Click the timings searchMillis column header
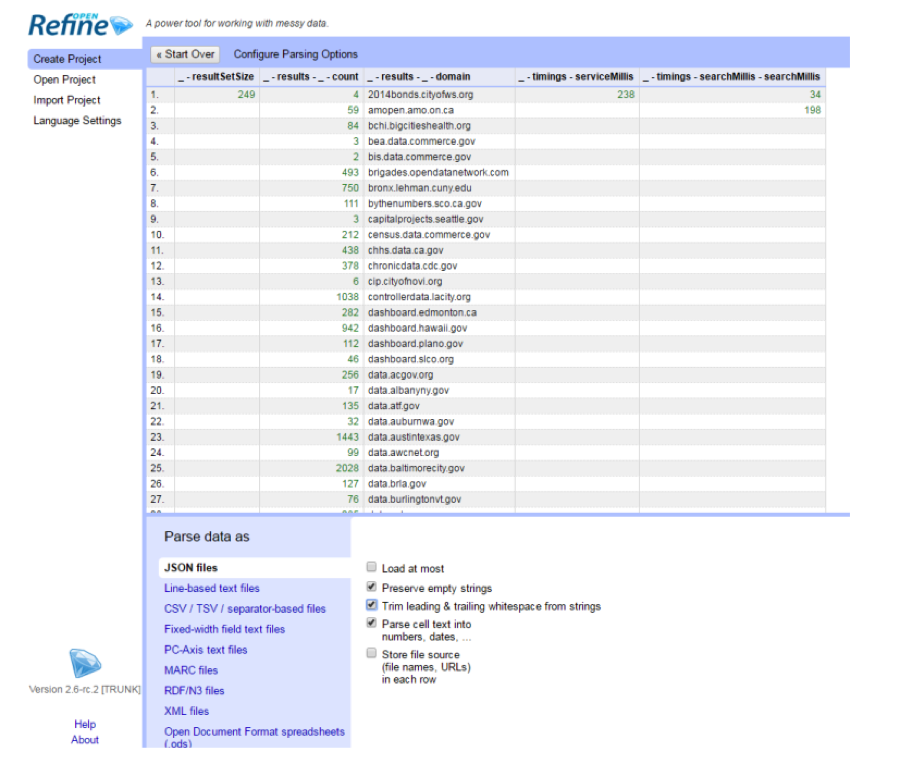The height and width of the screenshot is (771, 900). coord(732,77)
